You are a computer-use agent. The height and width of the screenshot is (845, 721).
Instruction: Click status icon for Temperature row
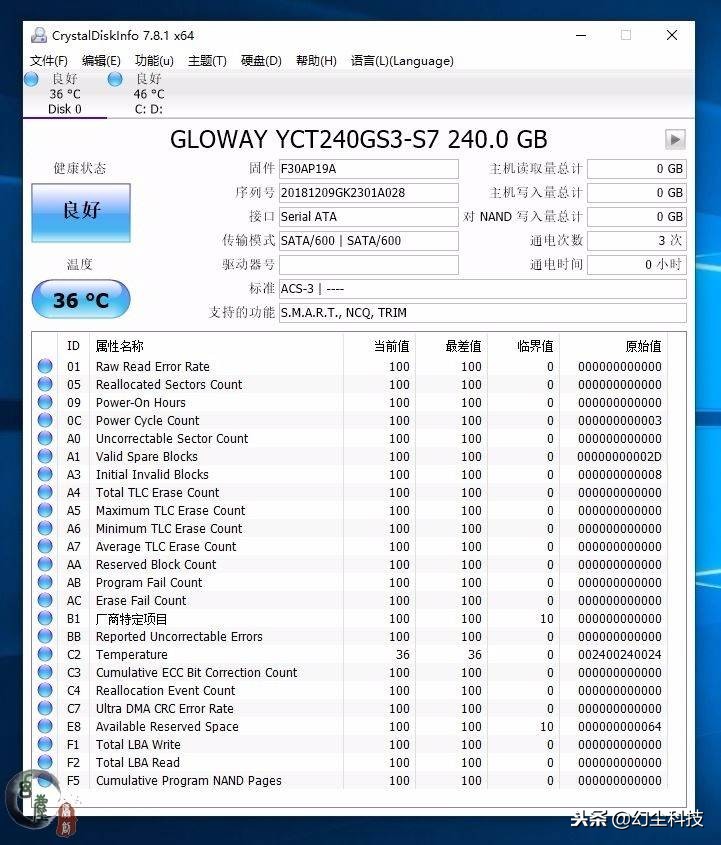45,654
